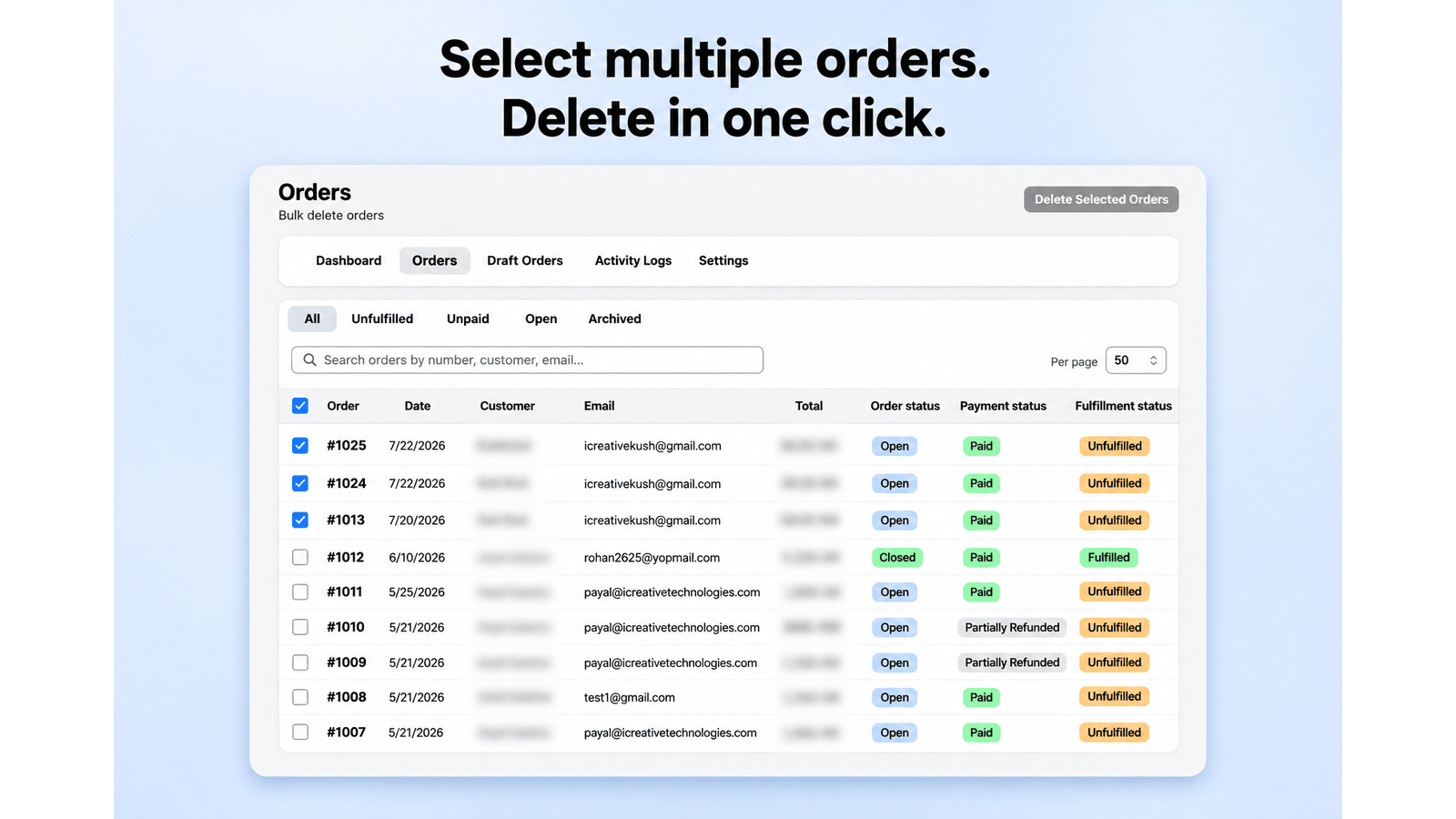Show Archived orders filter

click(614, 318)
